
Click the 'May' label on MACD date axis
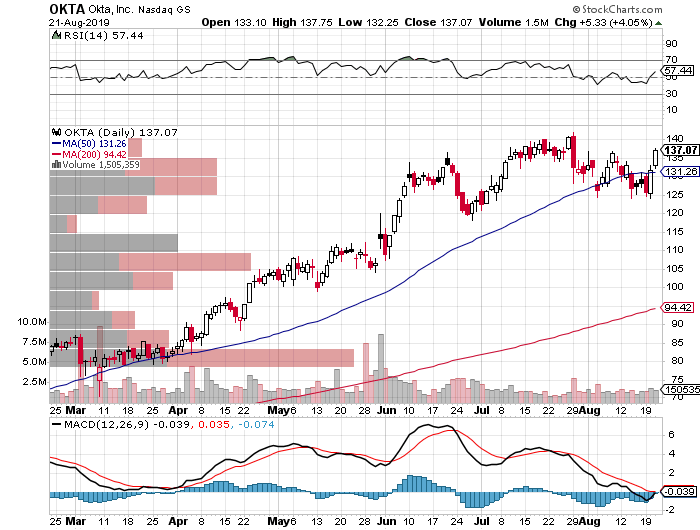[x=278, y=521]
